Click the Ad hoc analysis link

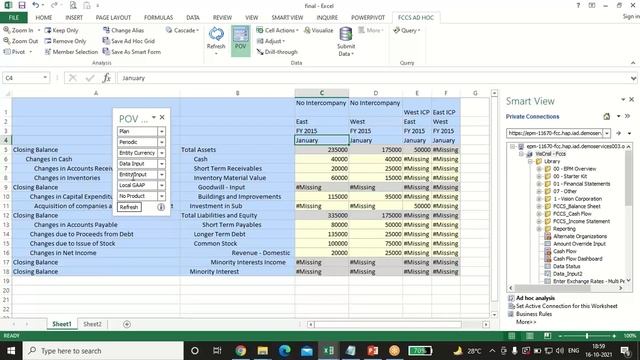[535, 298]
